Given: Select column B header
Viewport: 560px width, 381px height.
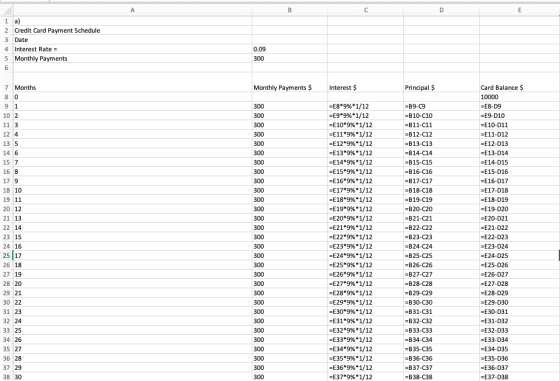Looking at the screenshot, I should 290,10.
